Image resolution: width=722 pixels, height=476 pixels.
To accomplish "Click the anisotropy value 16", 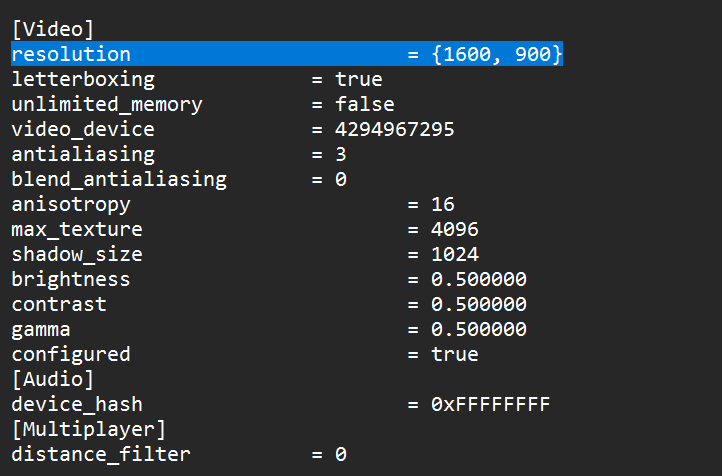I will coord(443,205).
